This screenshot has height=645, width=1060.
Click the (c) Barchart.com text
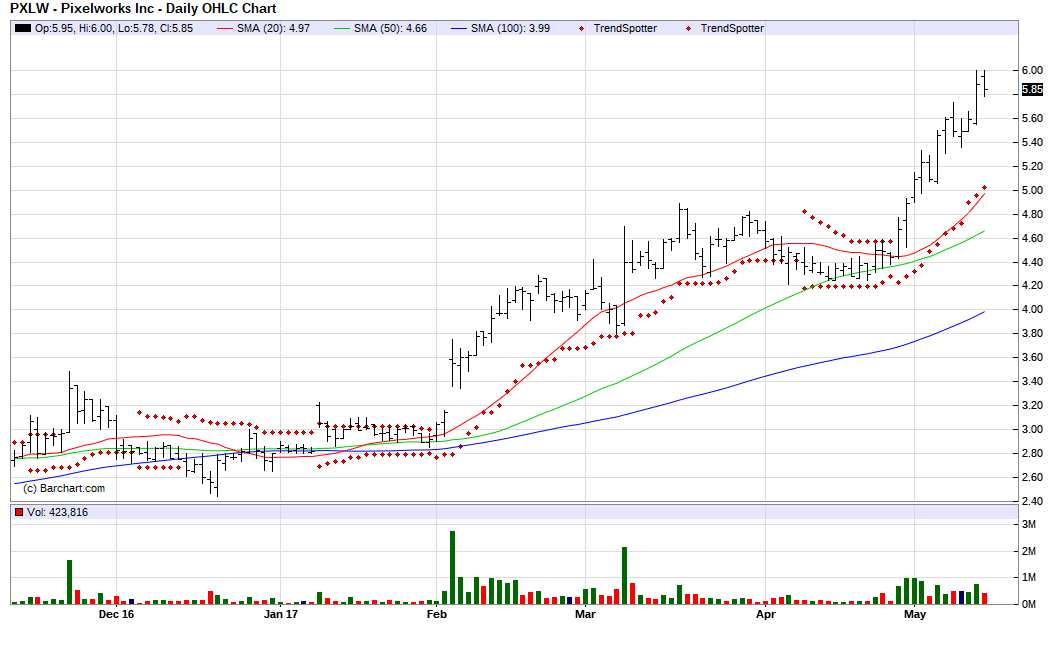point(64,488)
